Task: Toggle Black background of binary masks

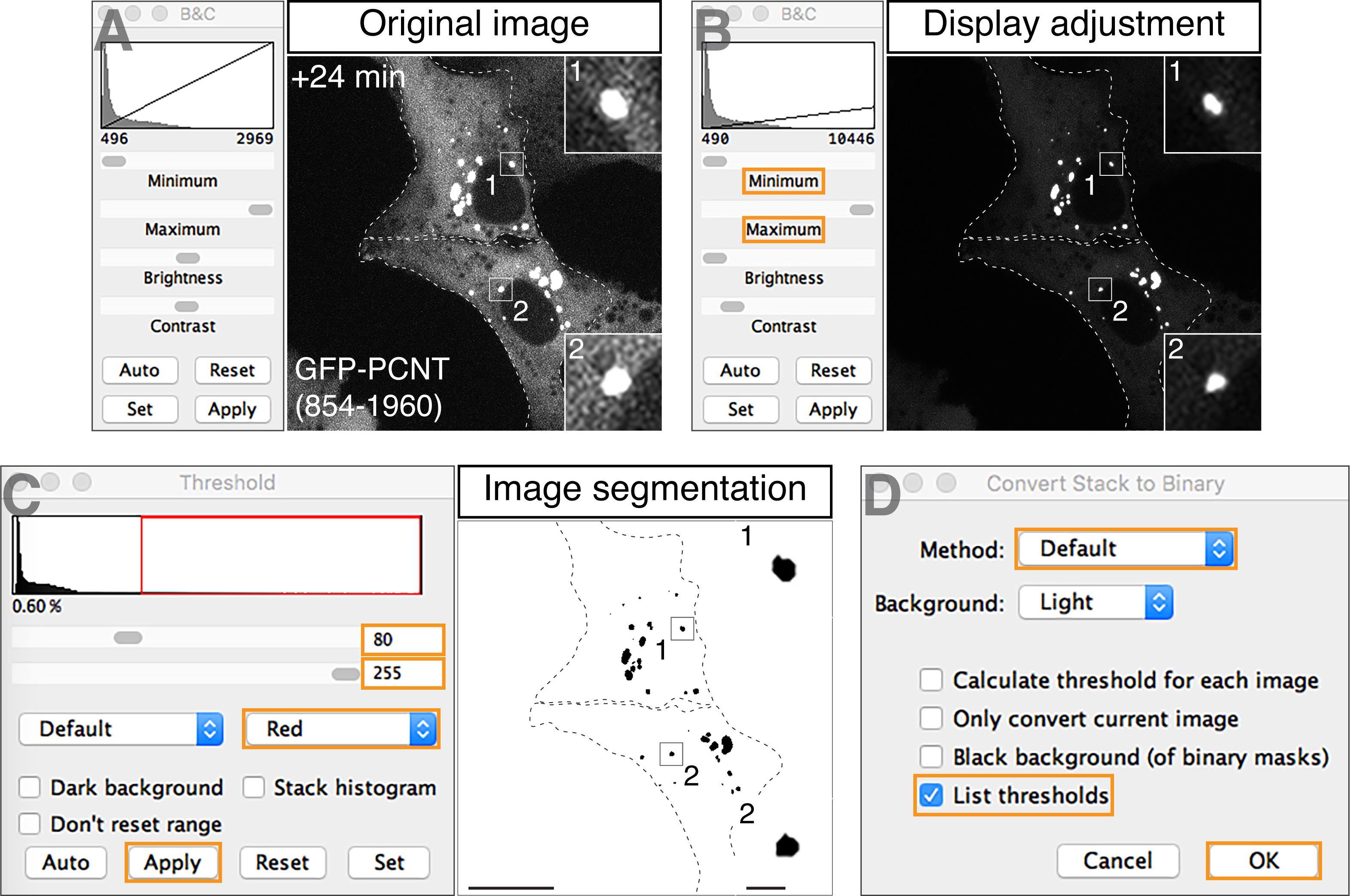Action: pyautogui.click(x=931, y=757)
